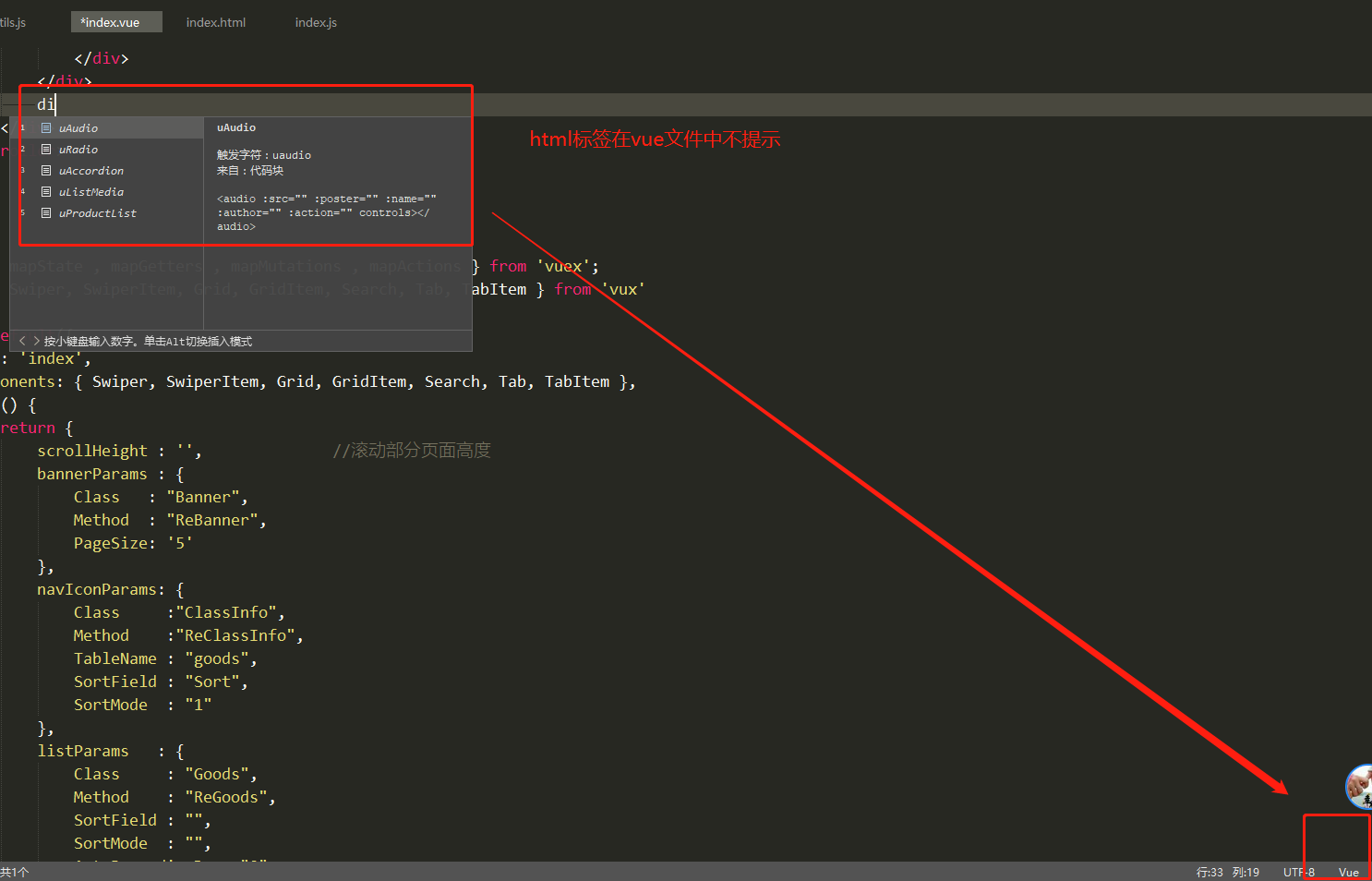Open the index.js editor tab
1372x881 pixels.
(x=316, y=22)
